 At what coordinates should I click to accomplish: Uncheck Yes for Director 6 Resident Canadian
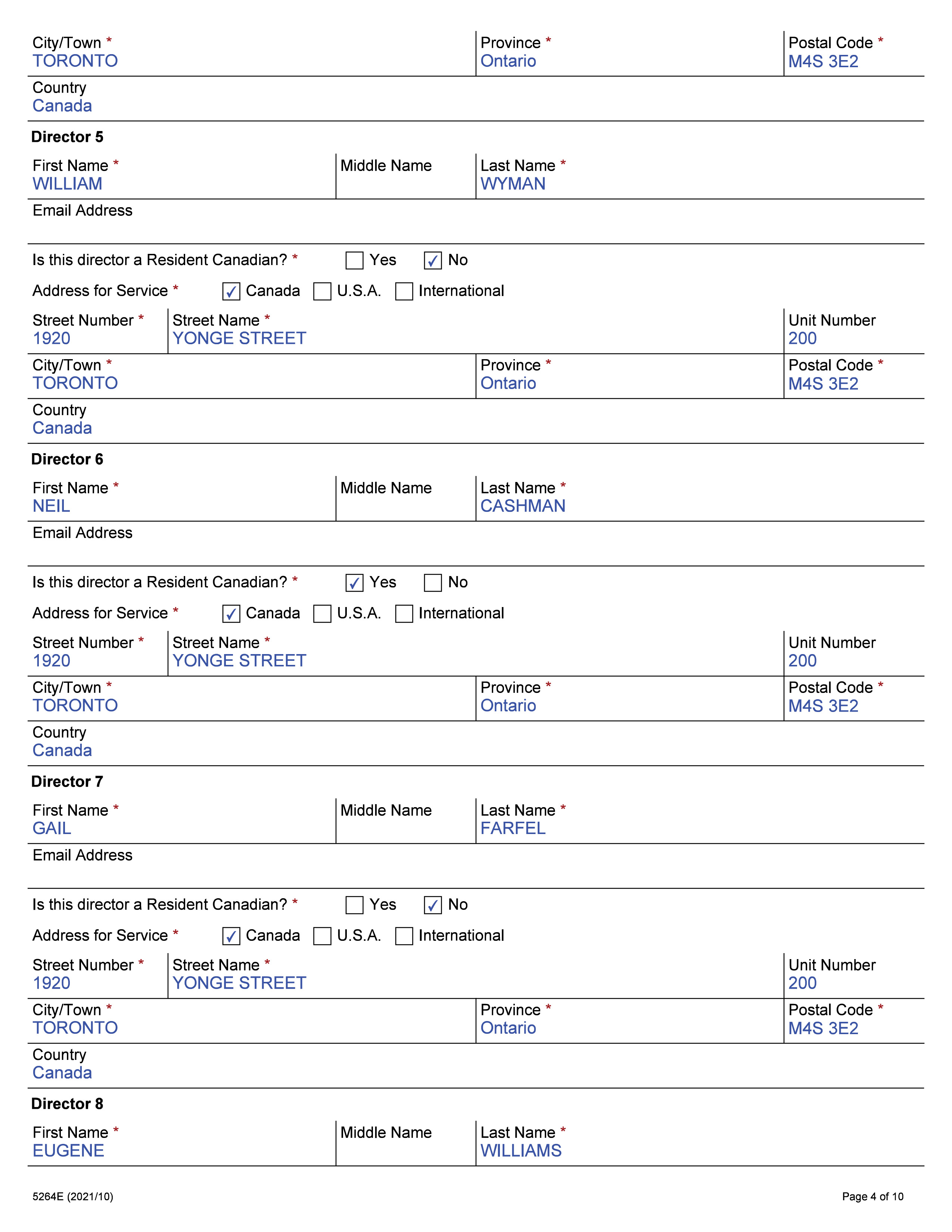(x=354, y=583)
